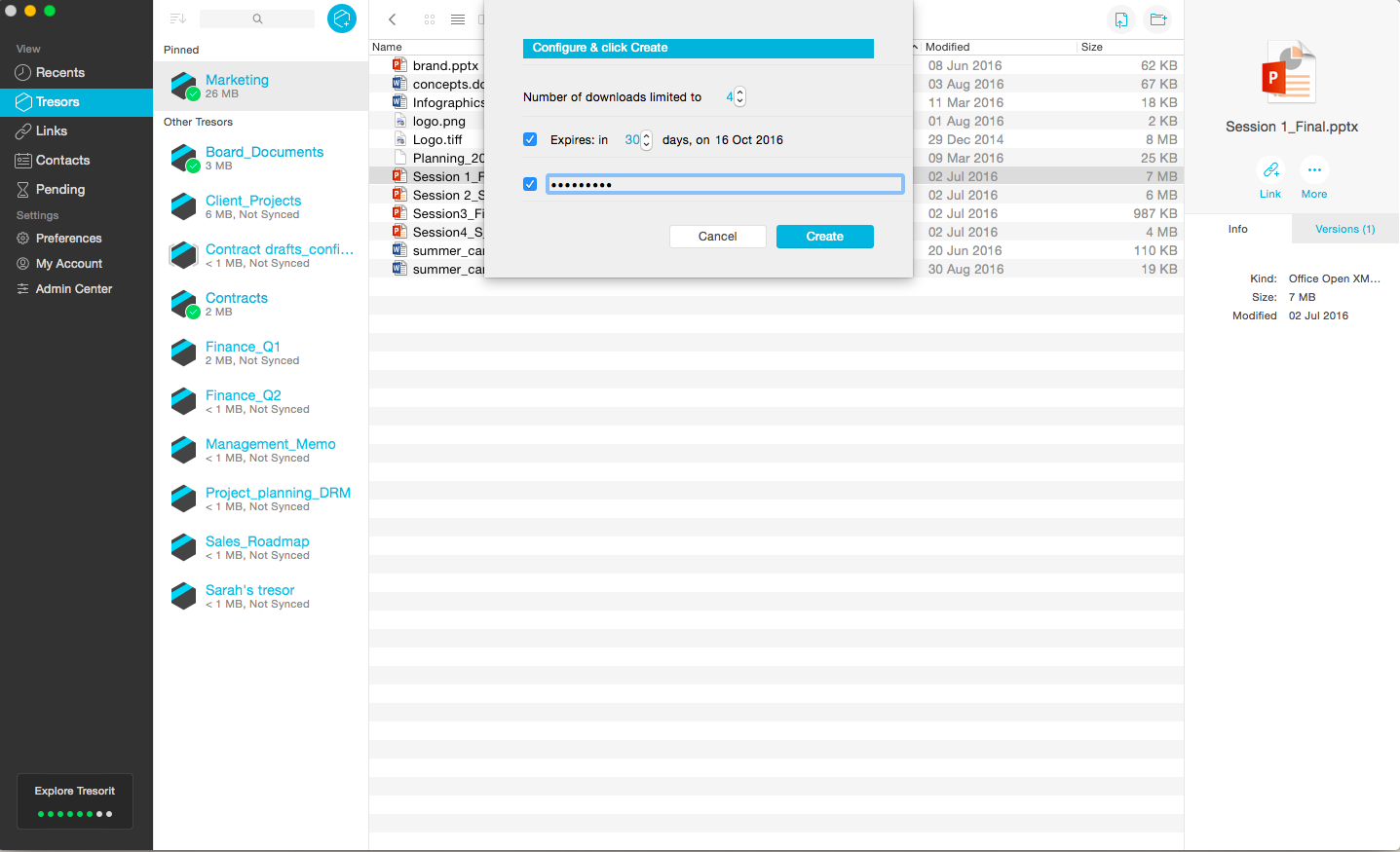Sort by the Modified column header
The width and height of the screenshot is (1400, 852).
tap(998, 47)
